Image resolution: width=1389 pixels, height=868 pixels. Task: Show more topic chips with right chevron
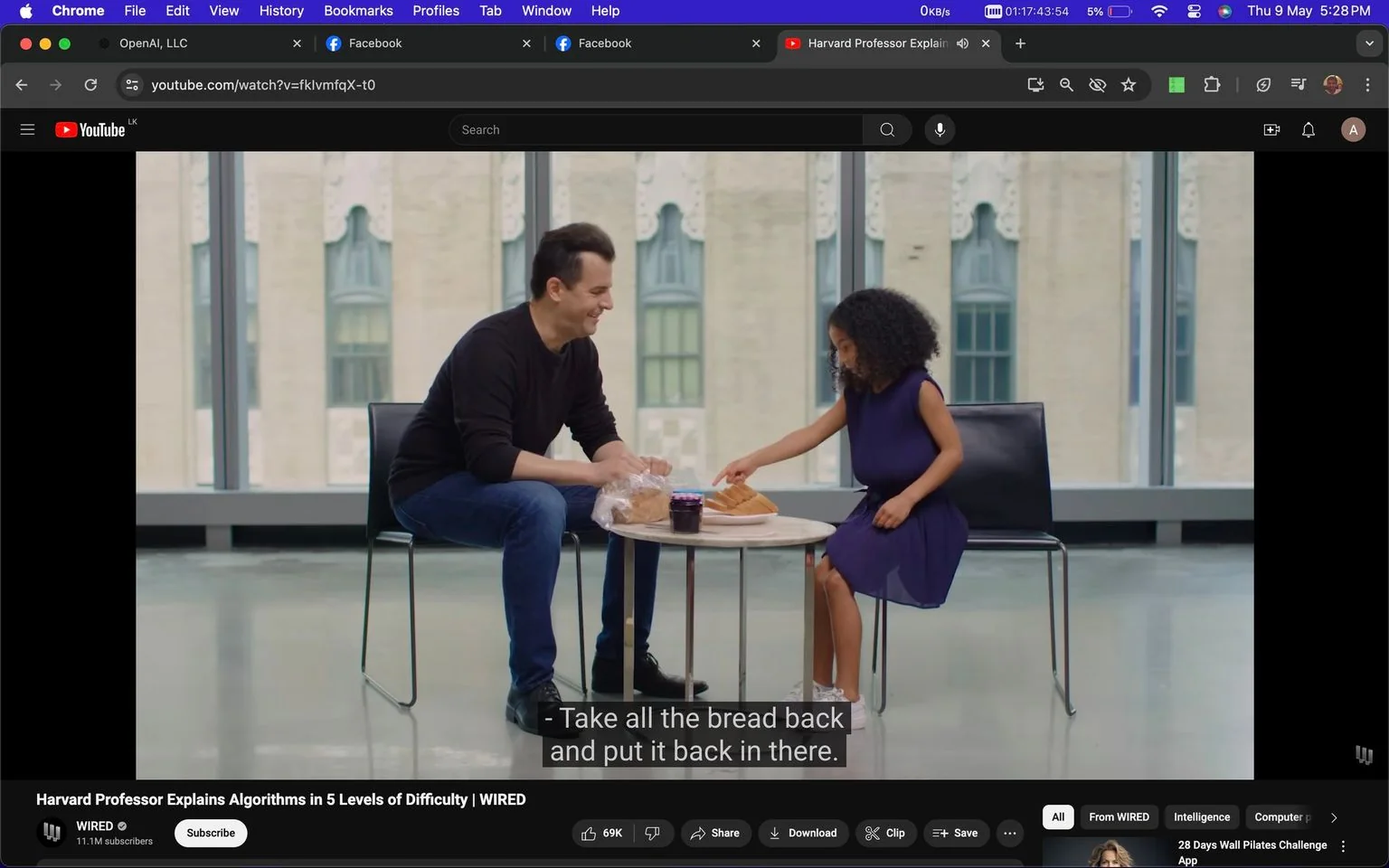point(1334,817)
